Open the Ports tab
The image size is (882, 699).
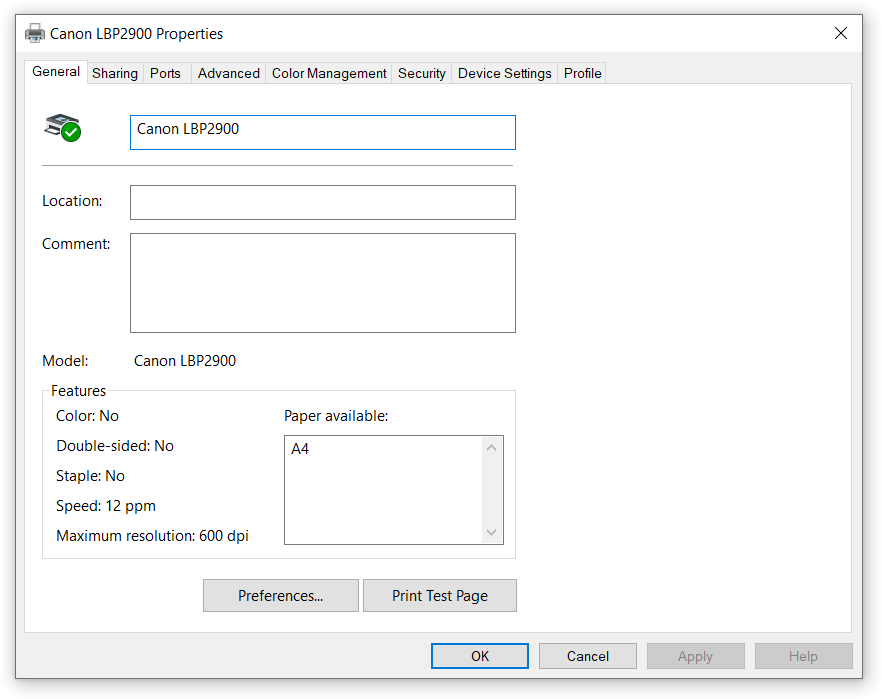(165, 73)
